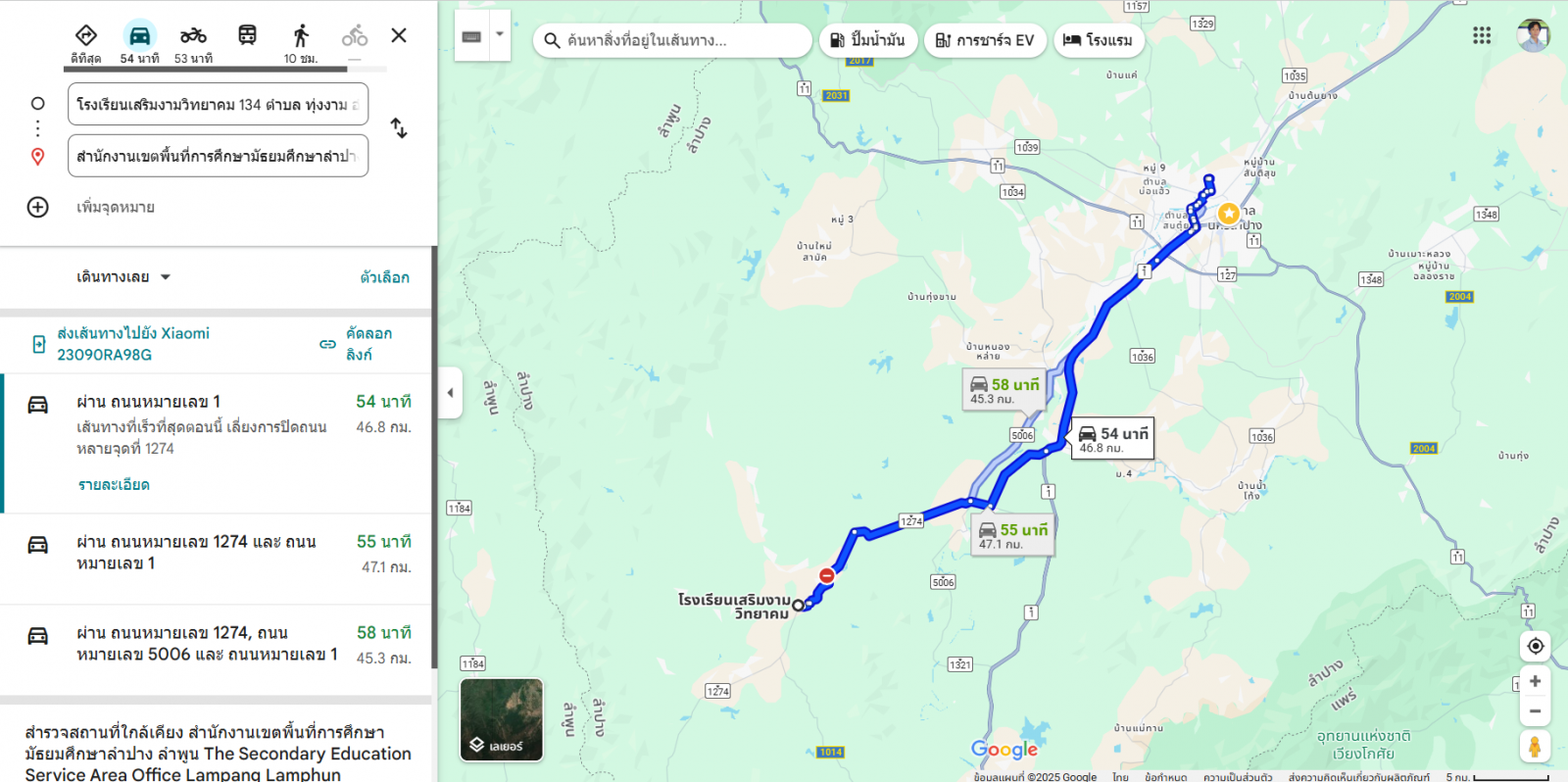
Task: Collapse the side panel
Action: 450,393
